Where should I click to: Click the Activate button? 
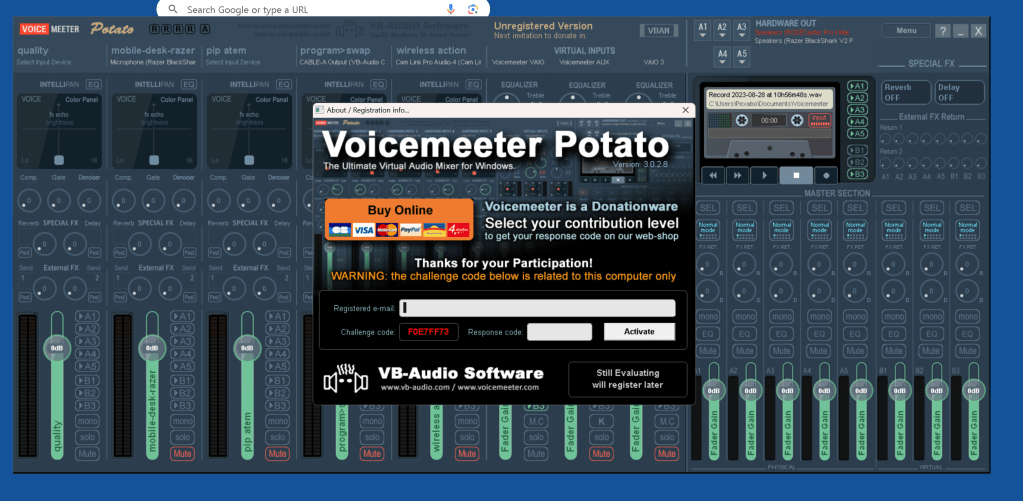click(639, 331)
